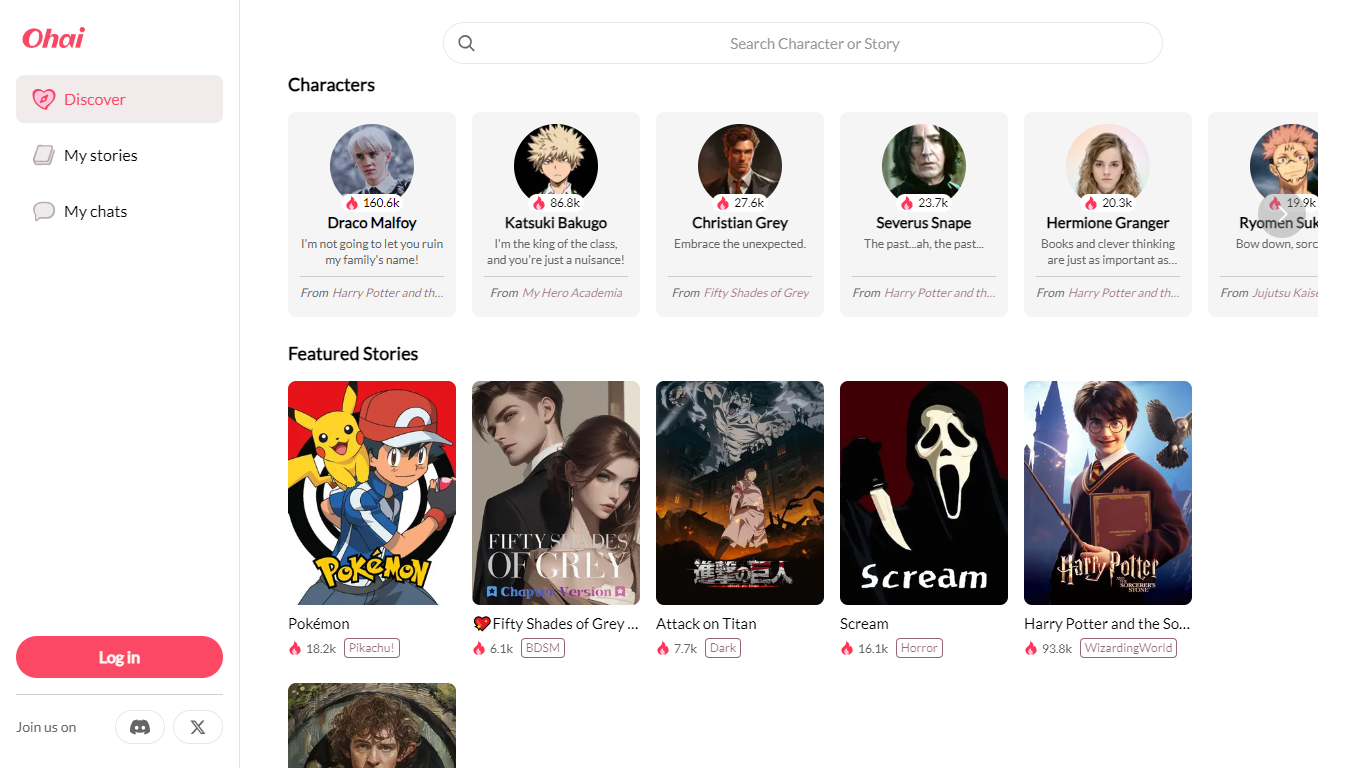Select the Severus Snape name

924,223
